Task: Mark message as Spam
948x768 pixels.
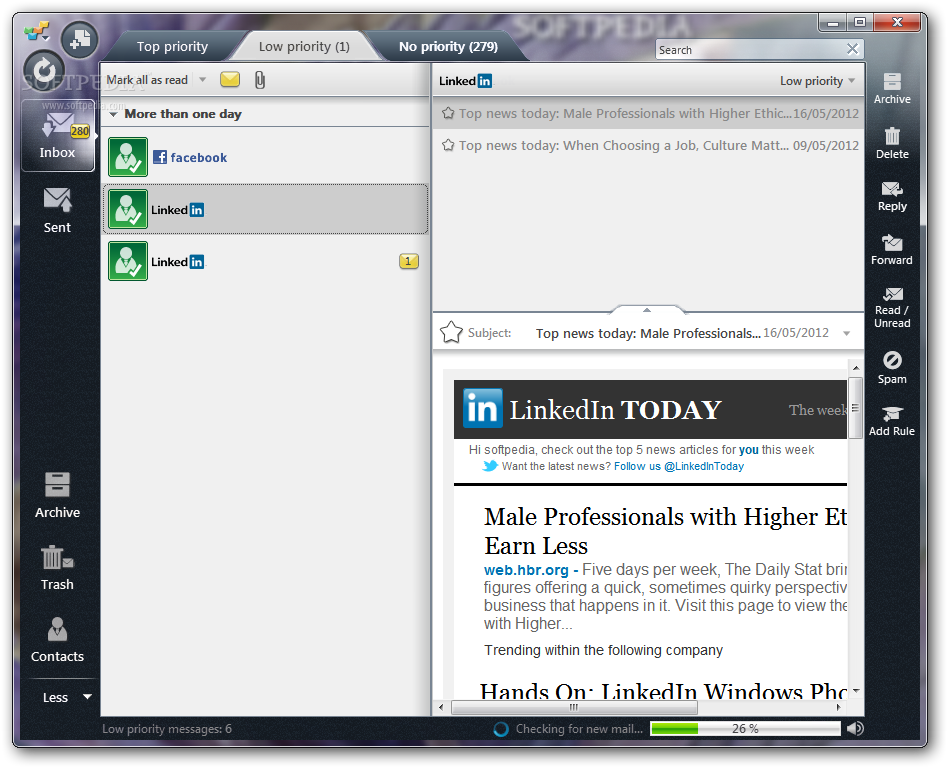Action: (x=892, y=368)
